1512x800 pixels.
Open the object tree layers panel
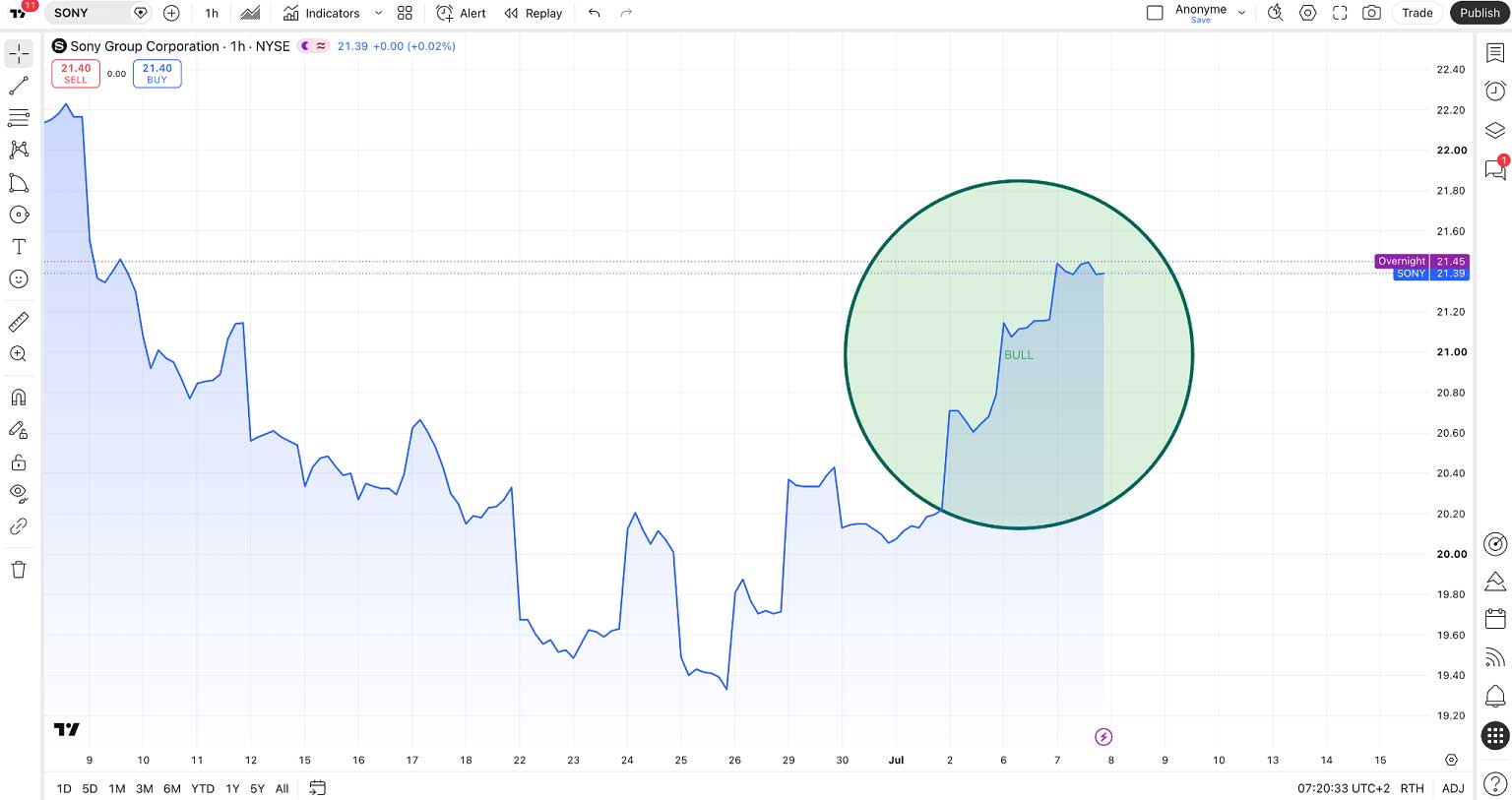pos(1495,130)
